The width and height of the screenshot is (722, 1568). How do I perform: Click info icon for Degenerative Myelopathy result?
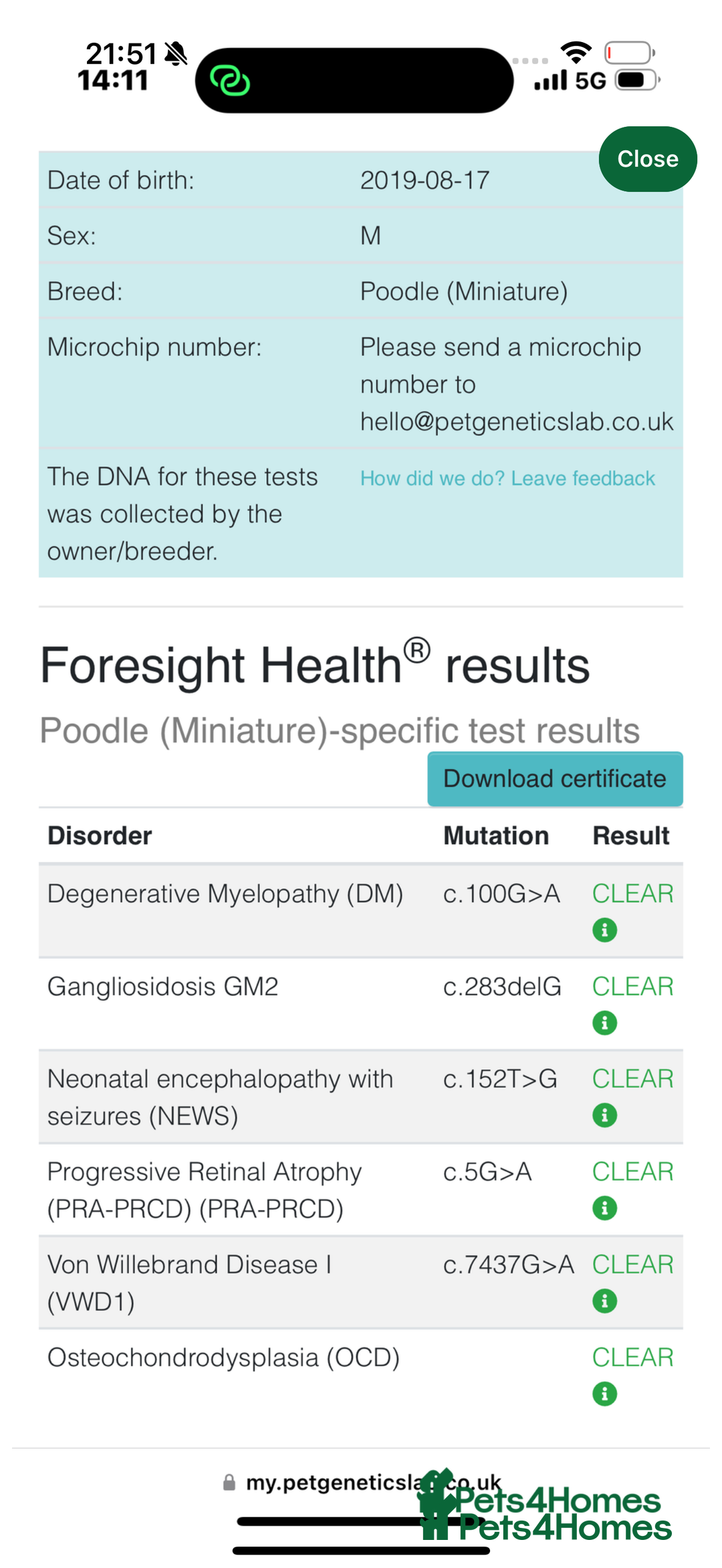coord(604,930)
